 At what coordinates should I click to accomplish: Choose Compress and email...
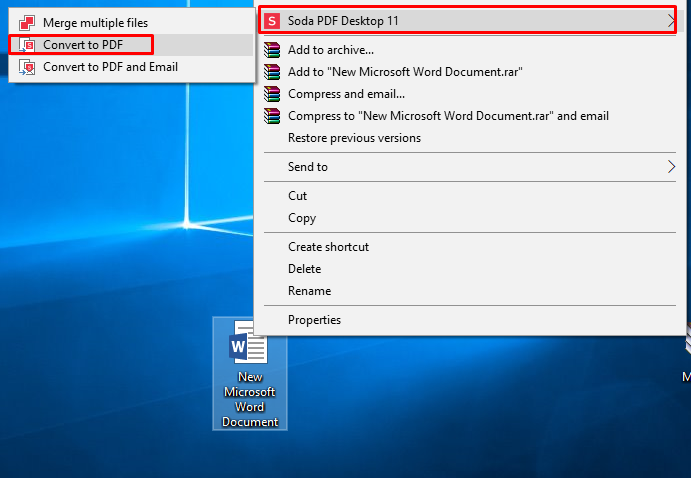point(470,94)
